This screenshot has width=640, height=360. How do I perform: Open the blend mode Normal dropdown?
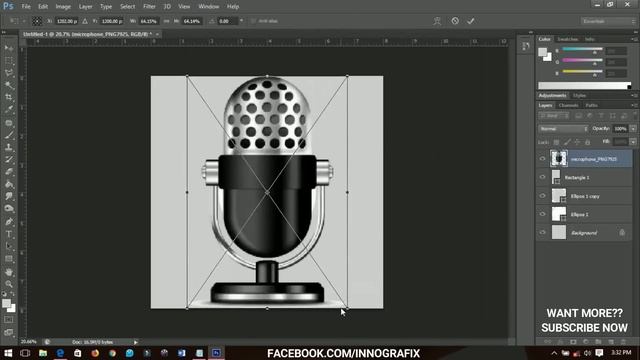(x=563, y=129)
